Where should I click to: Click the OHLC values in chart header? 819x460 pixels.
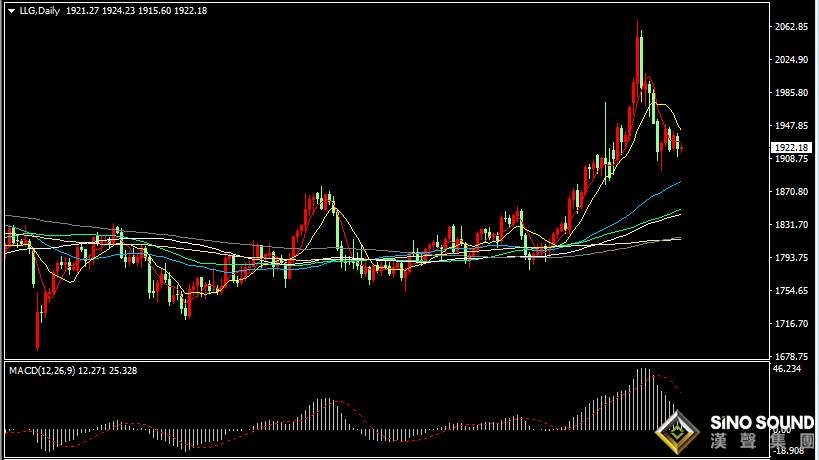pos(136,11)
